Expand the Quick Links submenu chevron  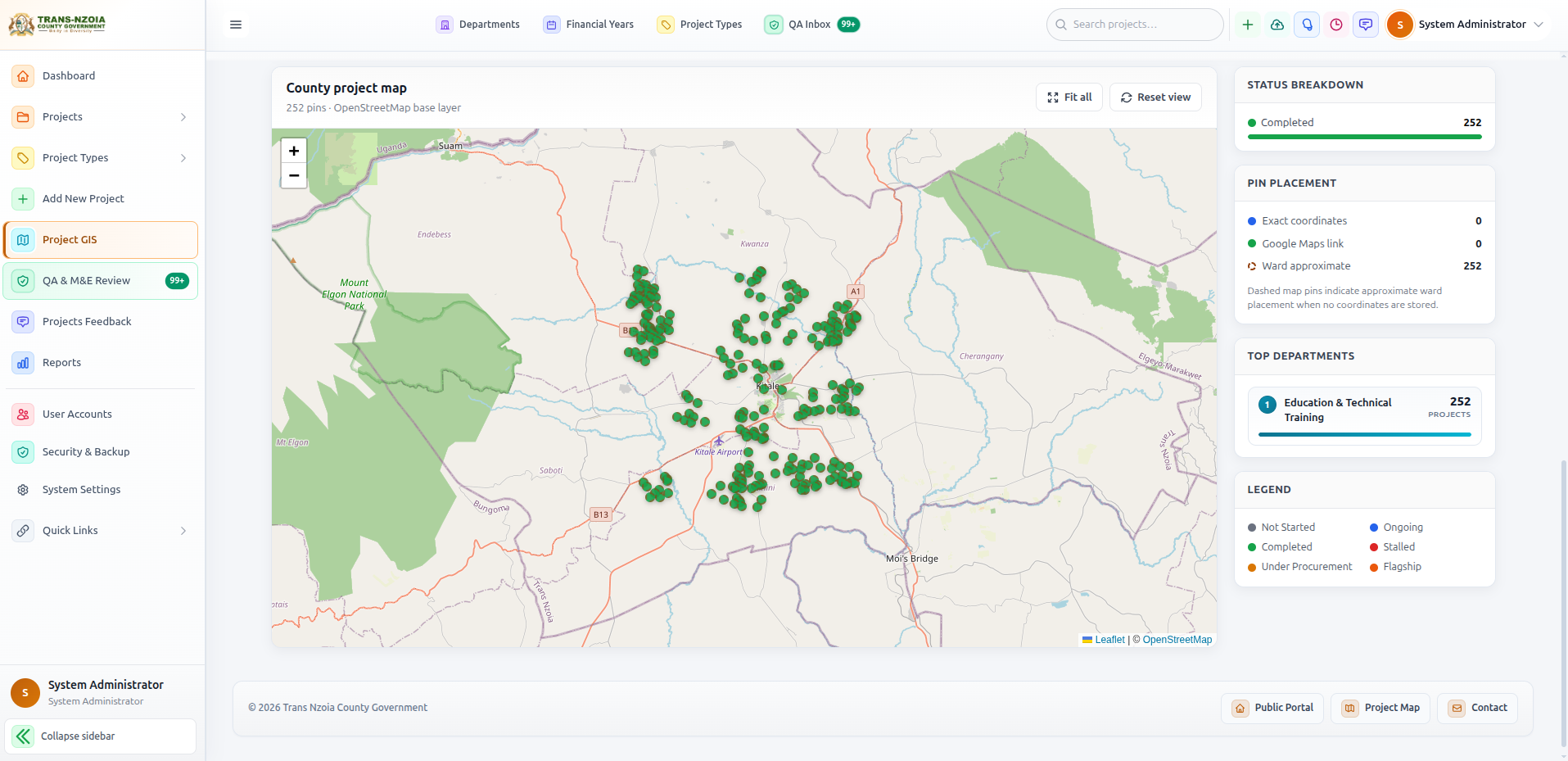pyautogui.click(x=183, y=531)
